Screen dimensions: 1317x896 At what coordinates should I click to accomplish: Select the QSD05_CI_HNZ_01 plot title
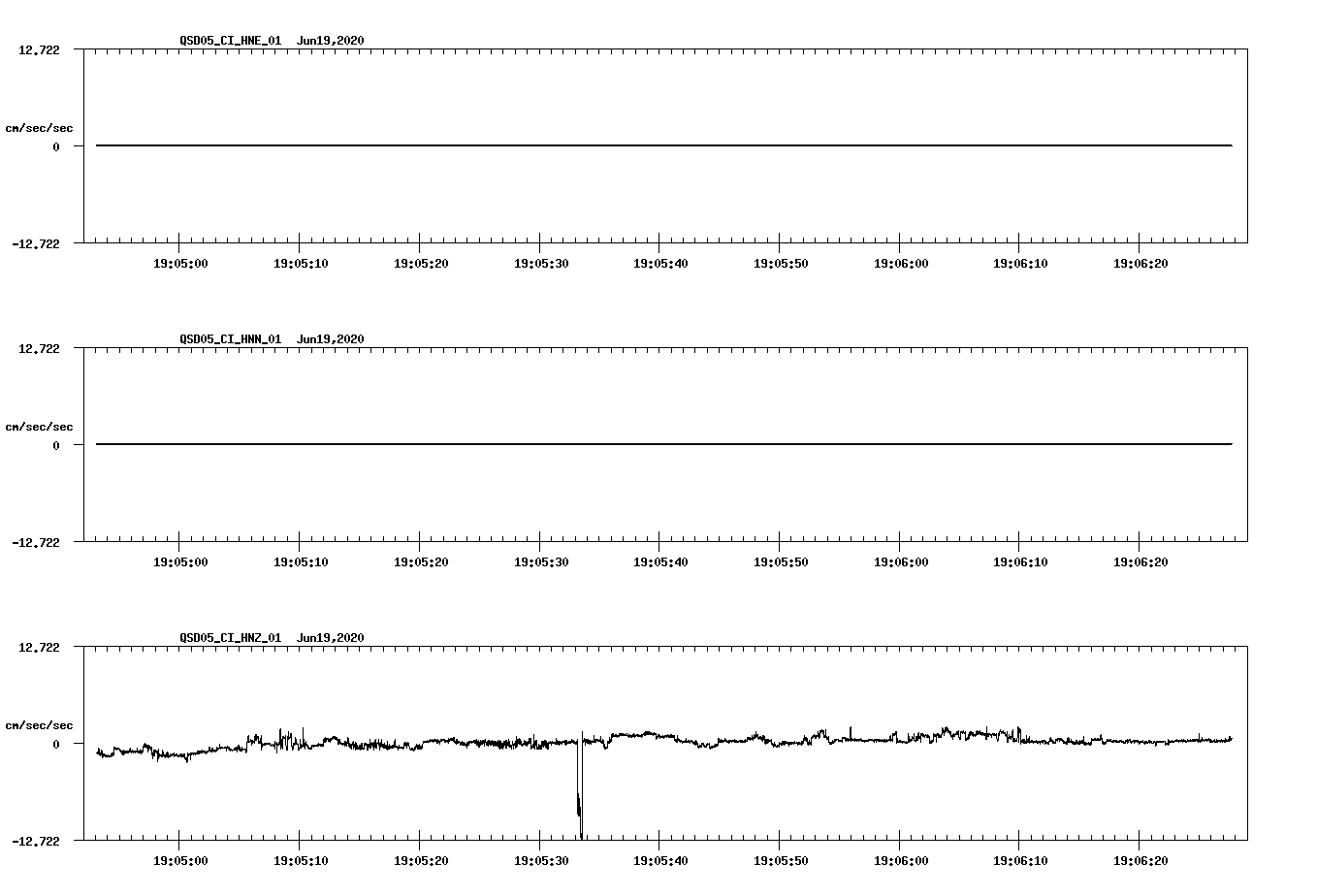click(231, 638)
